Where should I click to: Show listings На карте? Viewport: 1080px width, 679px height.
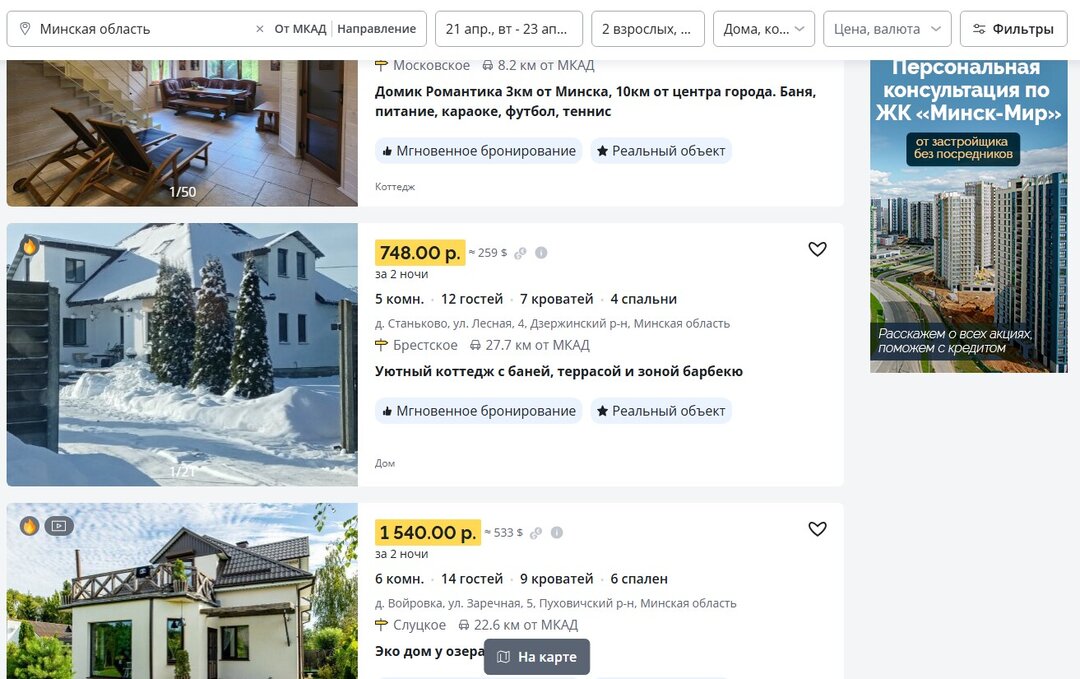click(x=537, y=657)
